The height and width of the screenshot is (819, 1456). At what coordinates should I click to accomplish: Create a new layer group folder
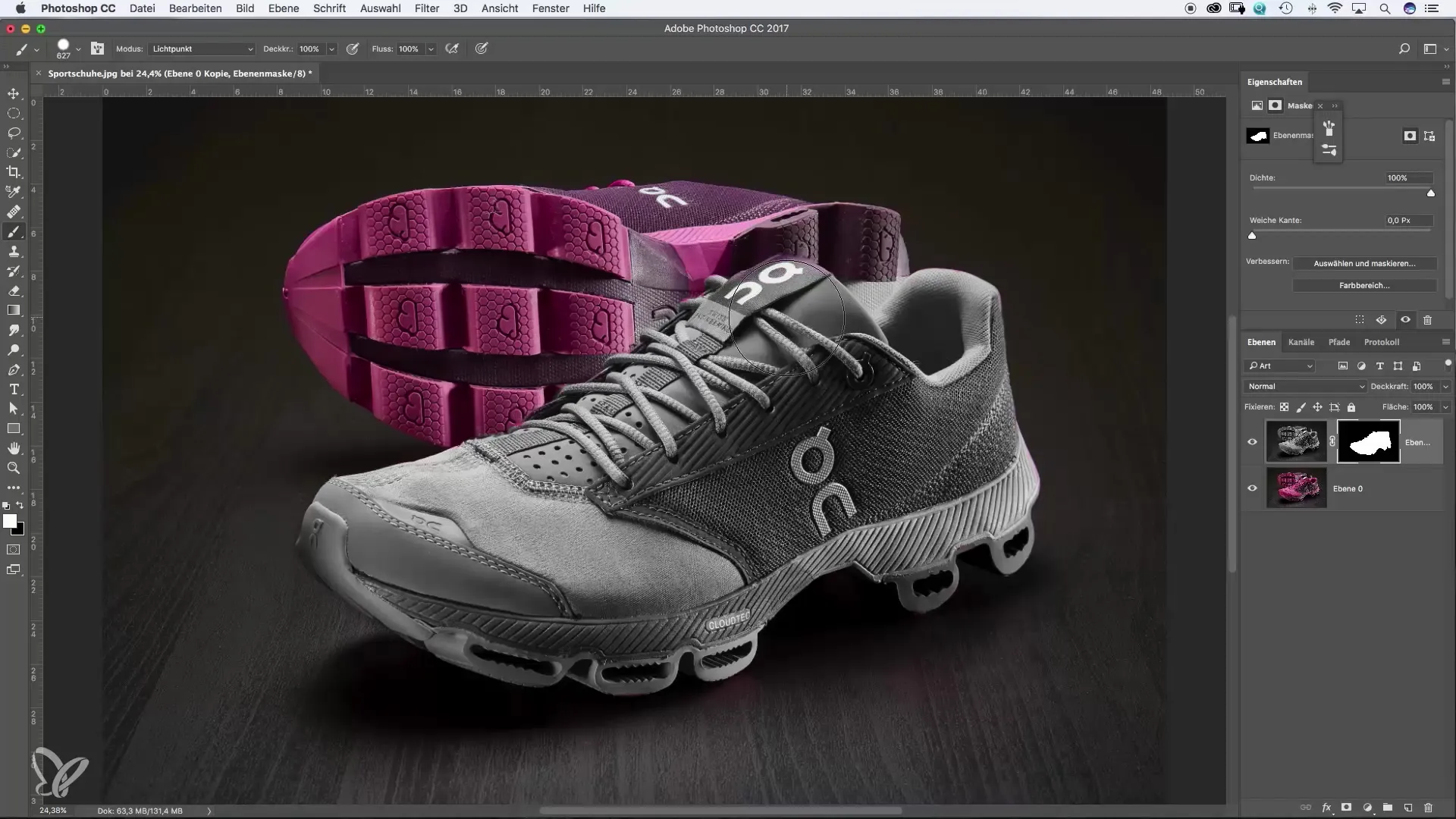pyautogui.click(x=1387, y=808)
